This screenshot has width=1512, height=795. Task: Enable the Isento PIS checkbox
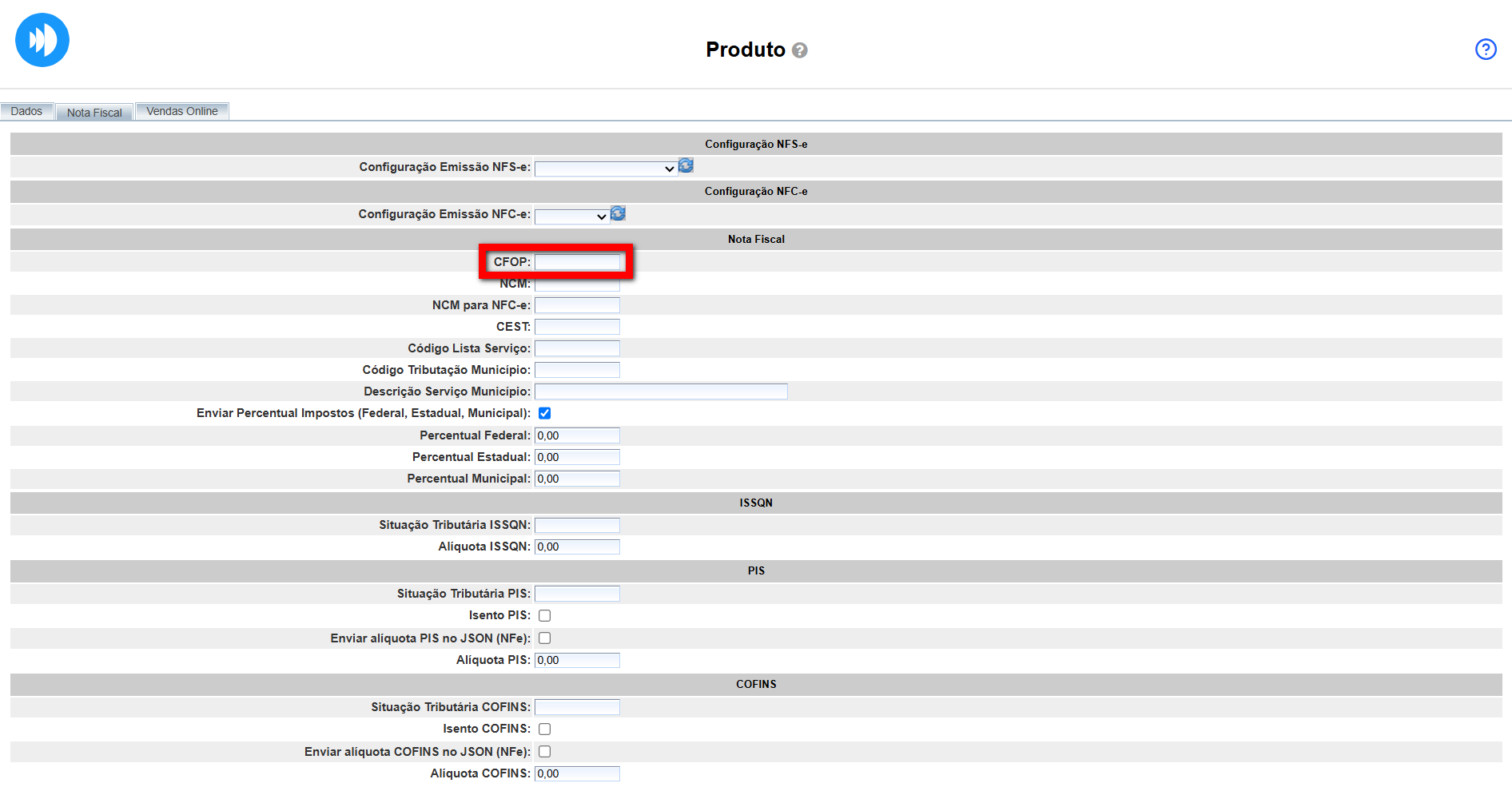click(544, 615)
